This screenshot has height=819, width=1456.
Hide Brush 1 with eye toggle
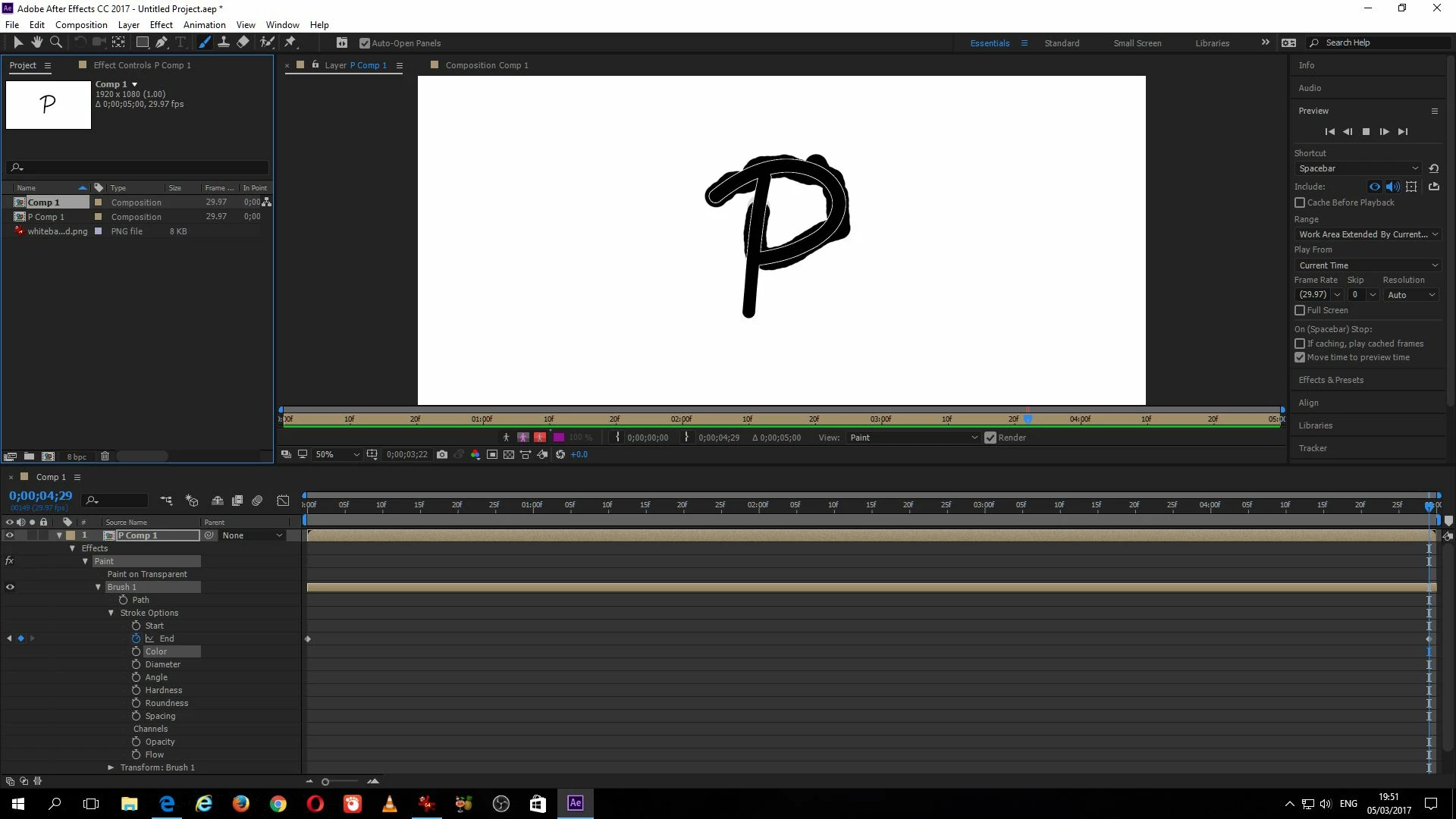click(10, 587)
